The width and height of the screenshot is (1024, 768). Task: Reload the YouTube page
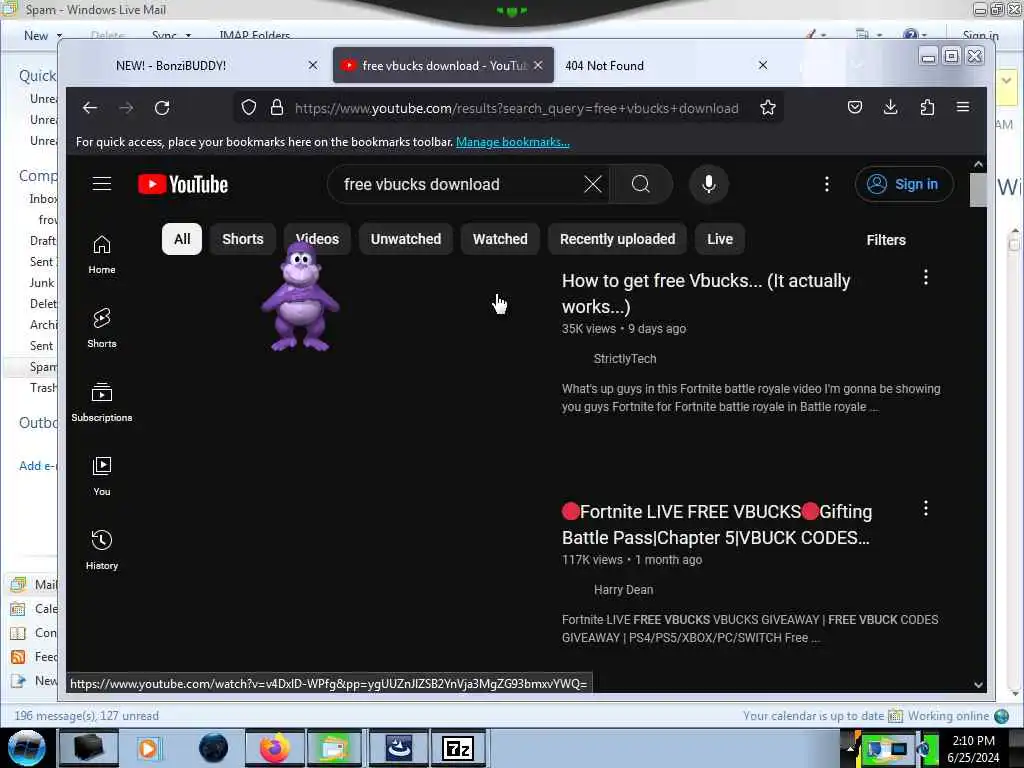pos(162,108)
